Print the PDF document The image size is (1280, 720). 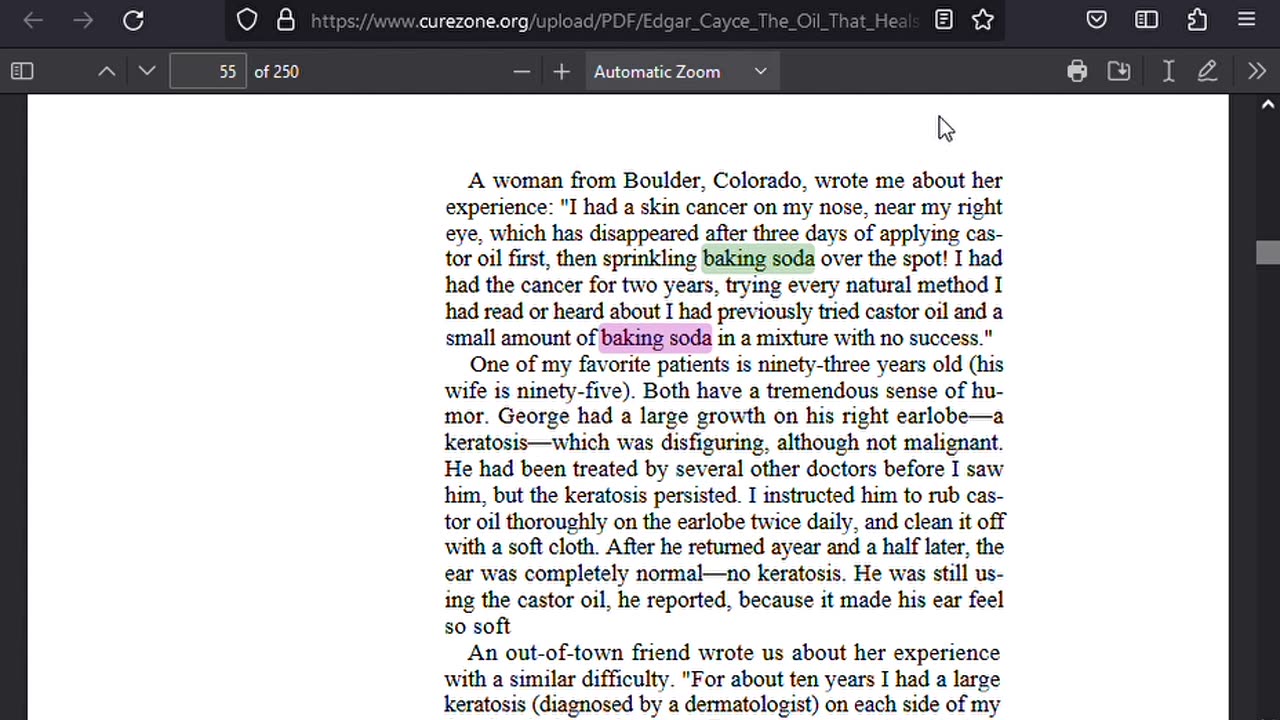coord(1077,71)
